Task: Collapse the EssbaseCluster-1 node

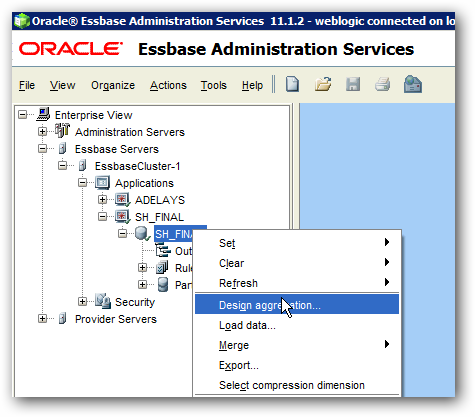Action: pos(62,165)
